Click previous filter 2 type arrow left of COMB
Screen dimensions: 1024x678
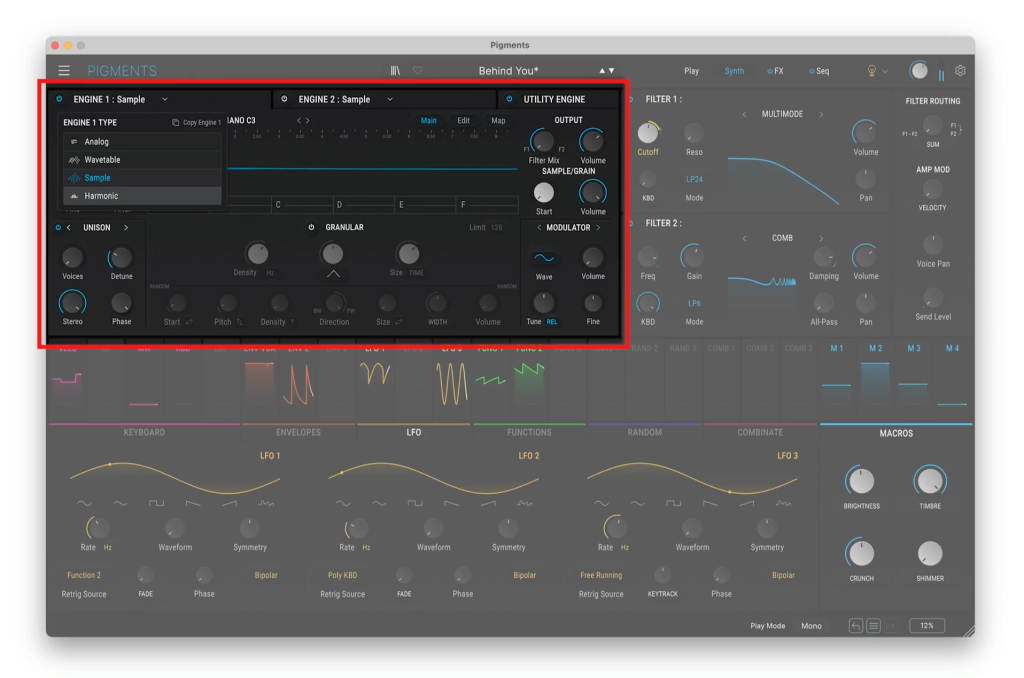(x=744, y=238)
